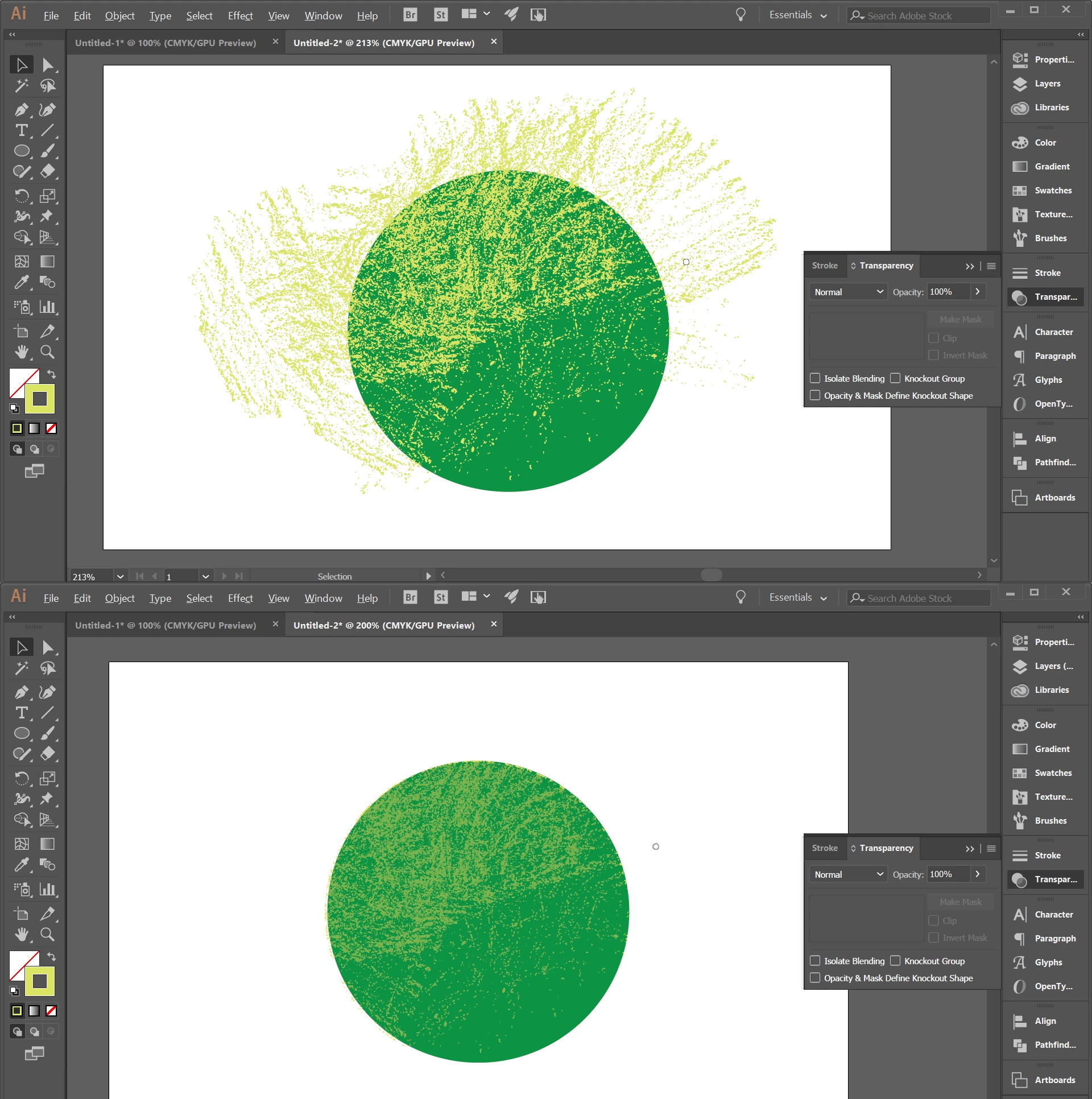
Task: Select Magic Wand tool in upper window
Action: coord(22,86)
